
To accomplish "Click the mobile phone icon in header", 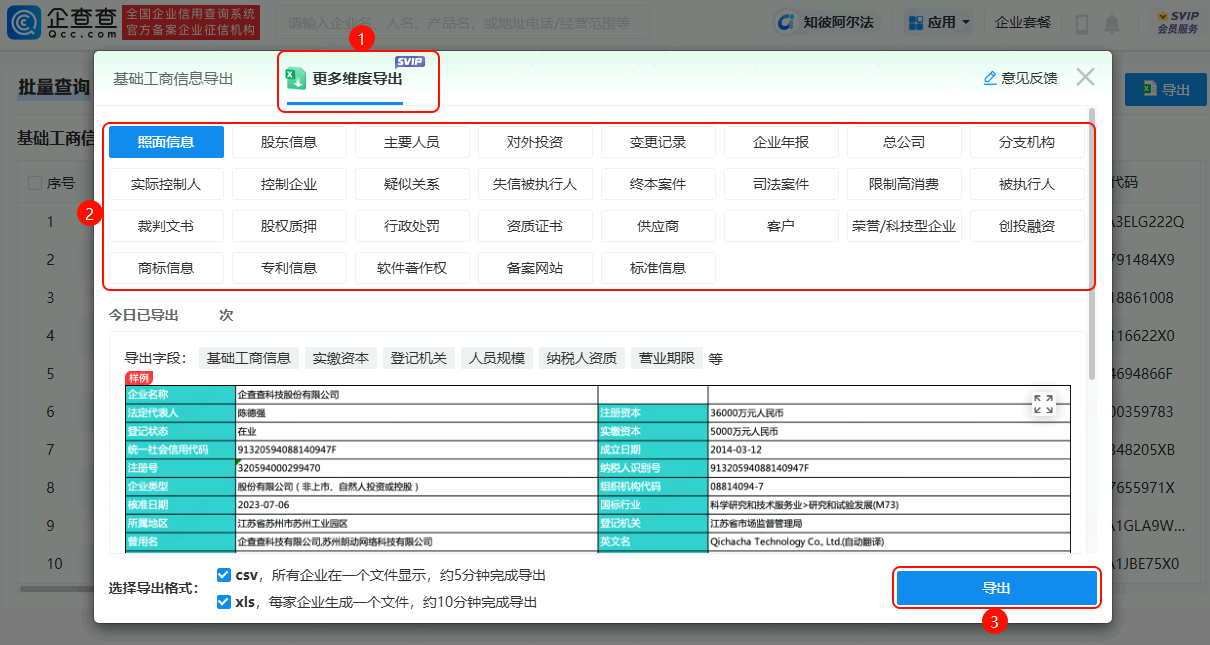I will point(1082,23).
